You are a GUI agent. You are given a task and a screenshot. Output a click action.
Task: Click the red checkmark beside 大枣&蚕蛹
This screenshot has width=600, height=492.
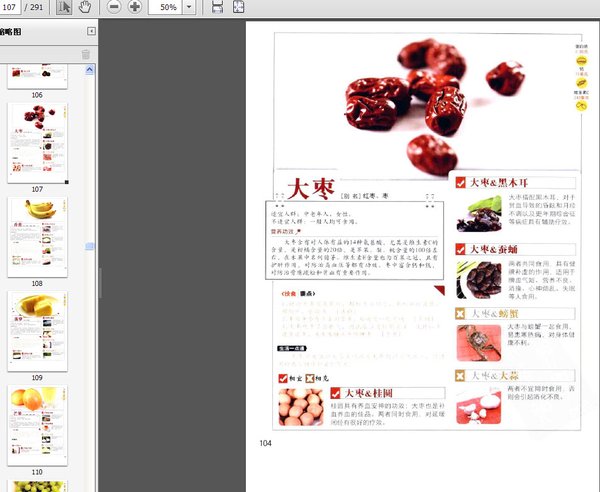[460, 249]
